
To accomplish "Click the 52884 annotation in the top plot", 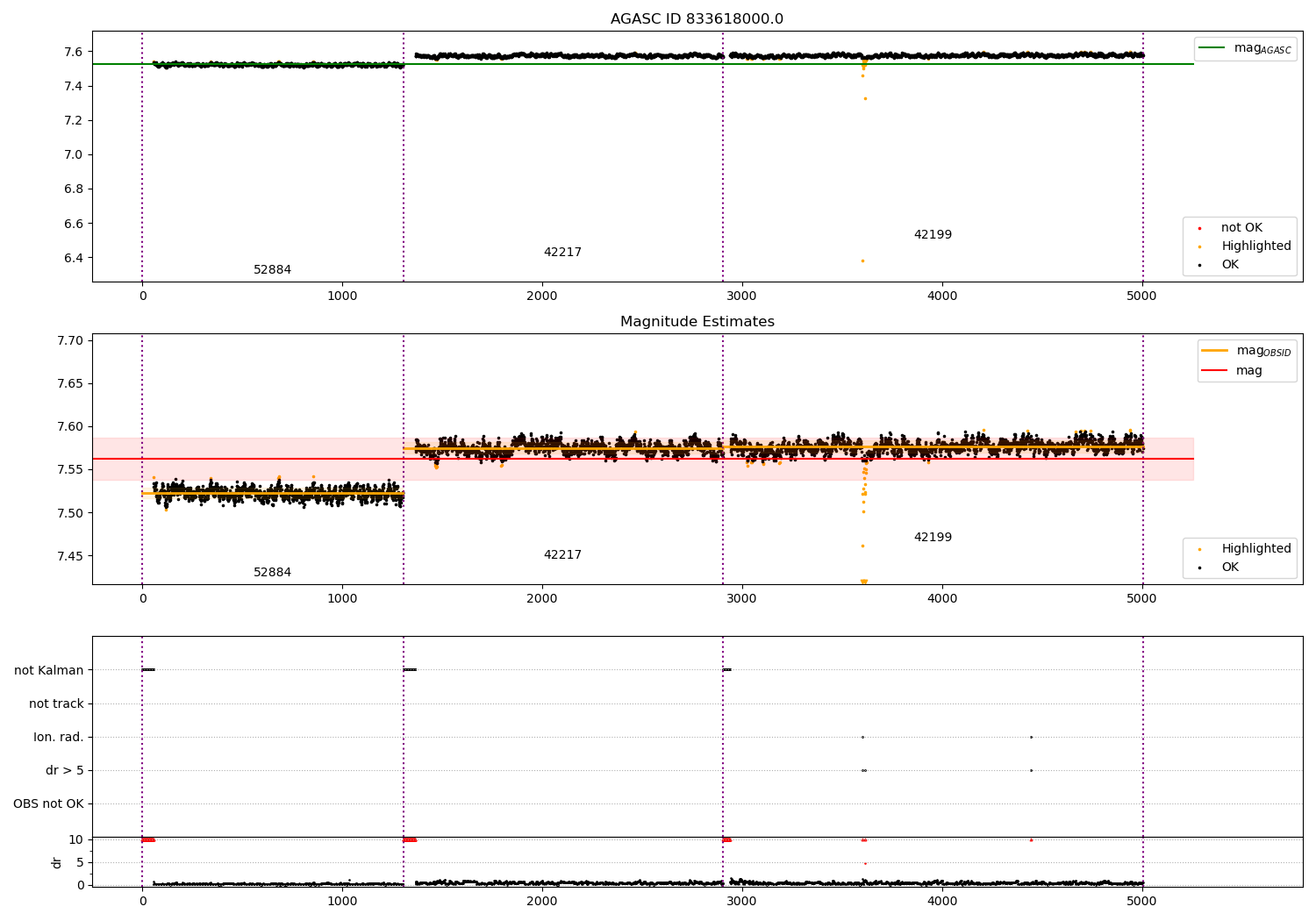I will [x=272, y=270].
